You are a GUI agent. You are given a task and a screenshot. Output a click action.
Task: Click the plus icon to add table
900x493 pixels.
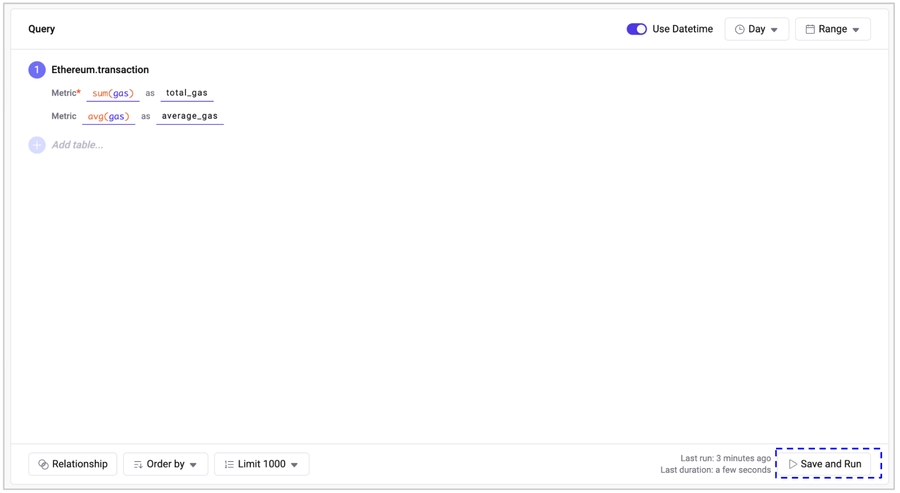[x=37, y=145]
